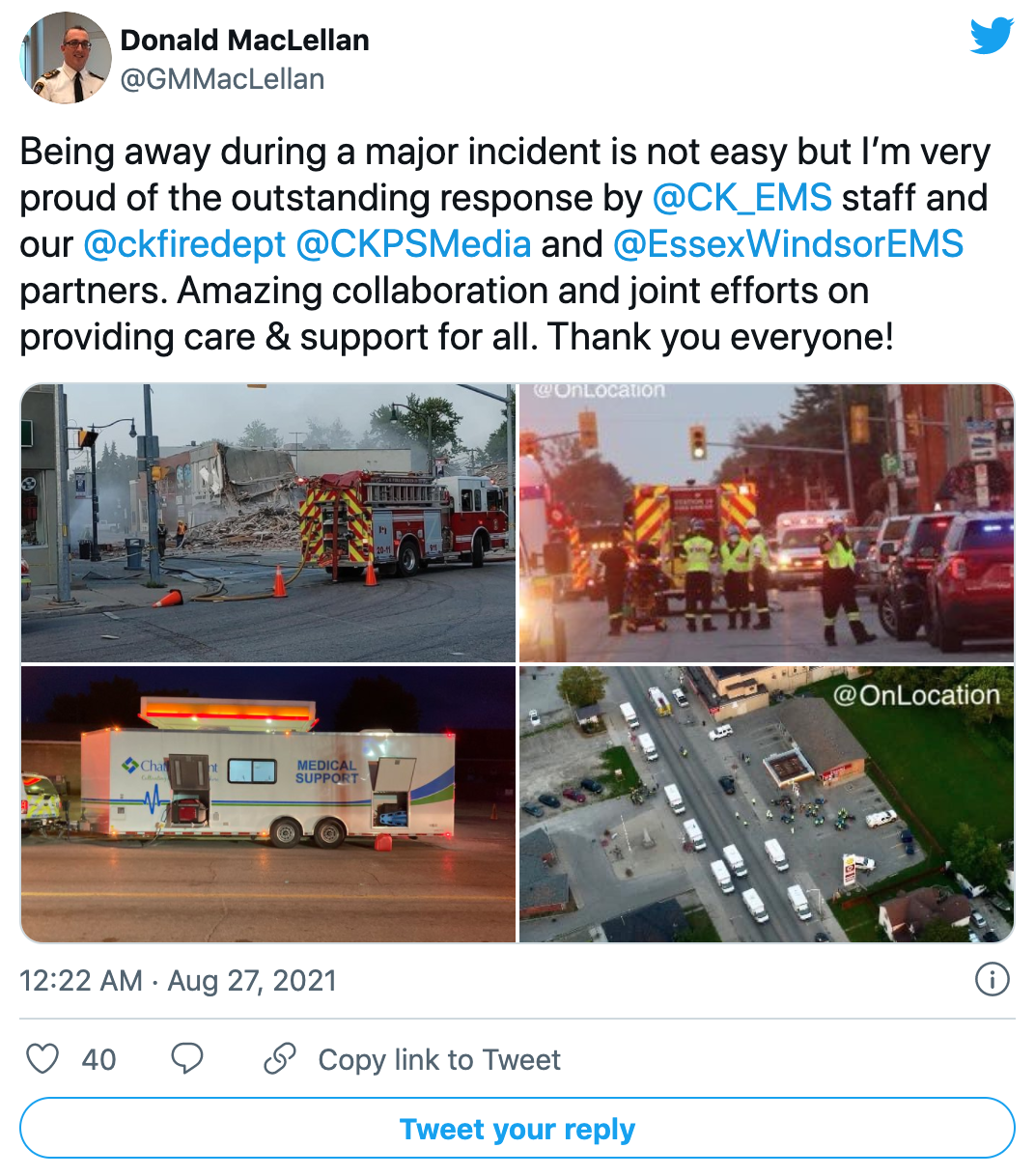Like the tweet with the heart icon
Image resolution: width=1035 pixels, height=1176 pixels.
click(42, 1058)
